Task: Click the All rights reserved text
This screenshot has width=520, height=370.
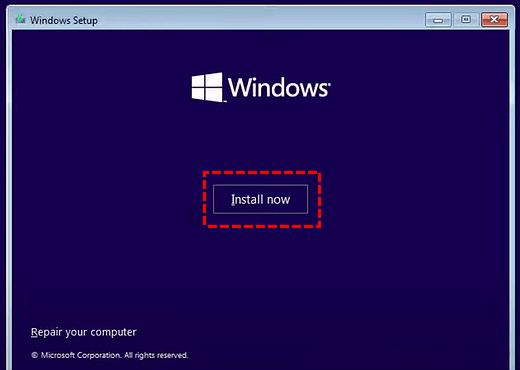Action: click(156, 355)
